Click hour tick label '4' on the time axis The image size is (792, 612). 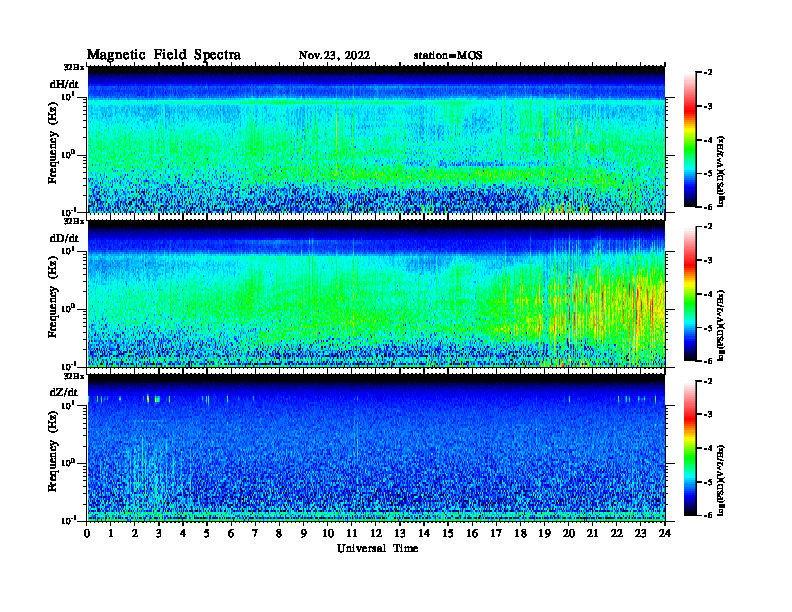click(183, 534)
